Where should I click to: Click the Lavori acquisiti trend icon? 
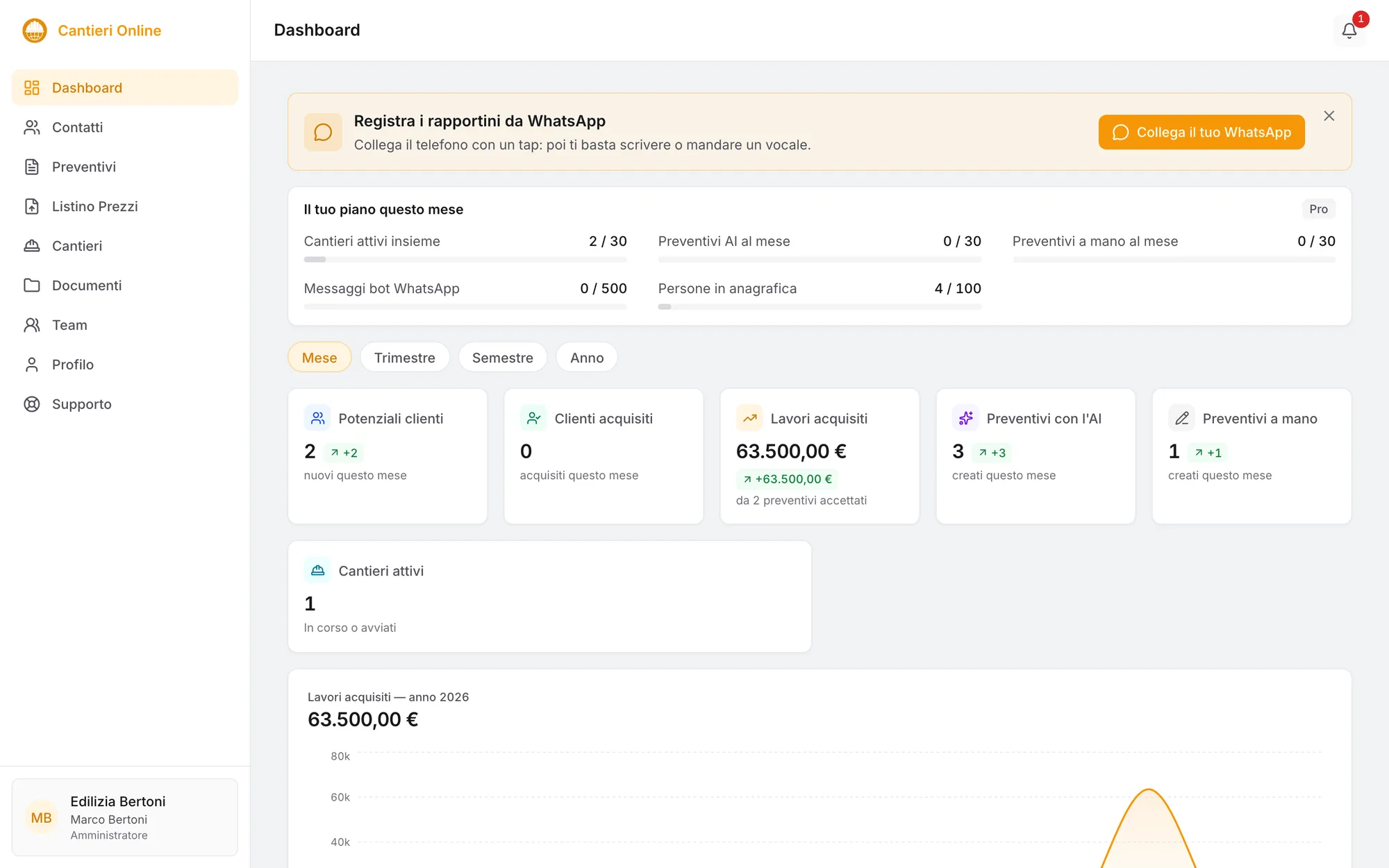(x=749, y=418)
